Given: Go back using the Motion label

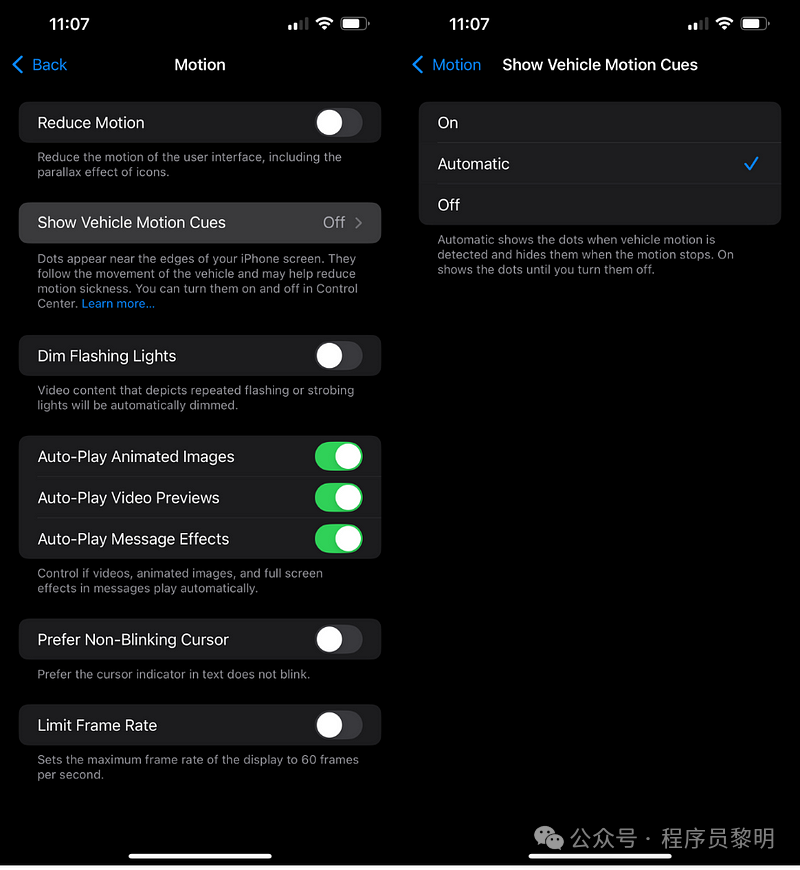Looking at the screenshot, I should point(457,65).
